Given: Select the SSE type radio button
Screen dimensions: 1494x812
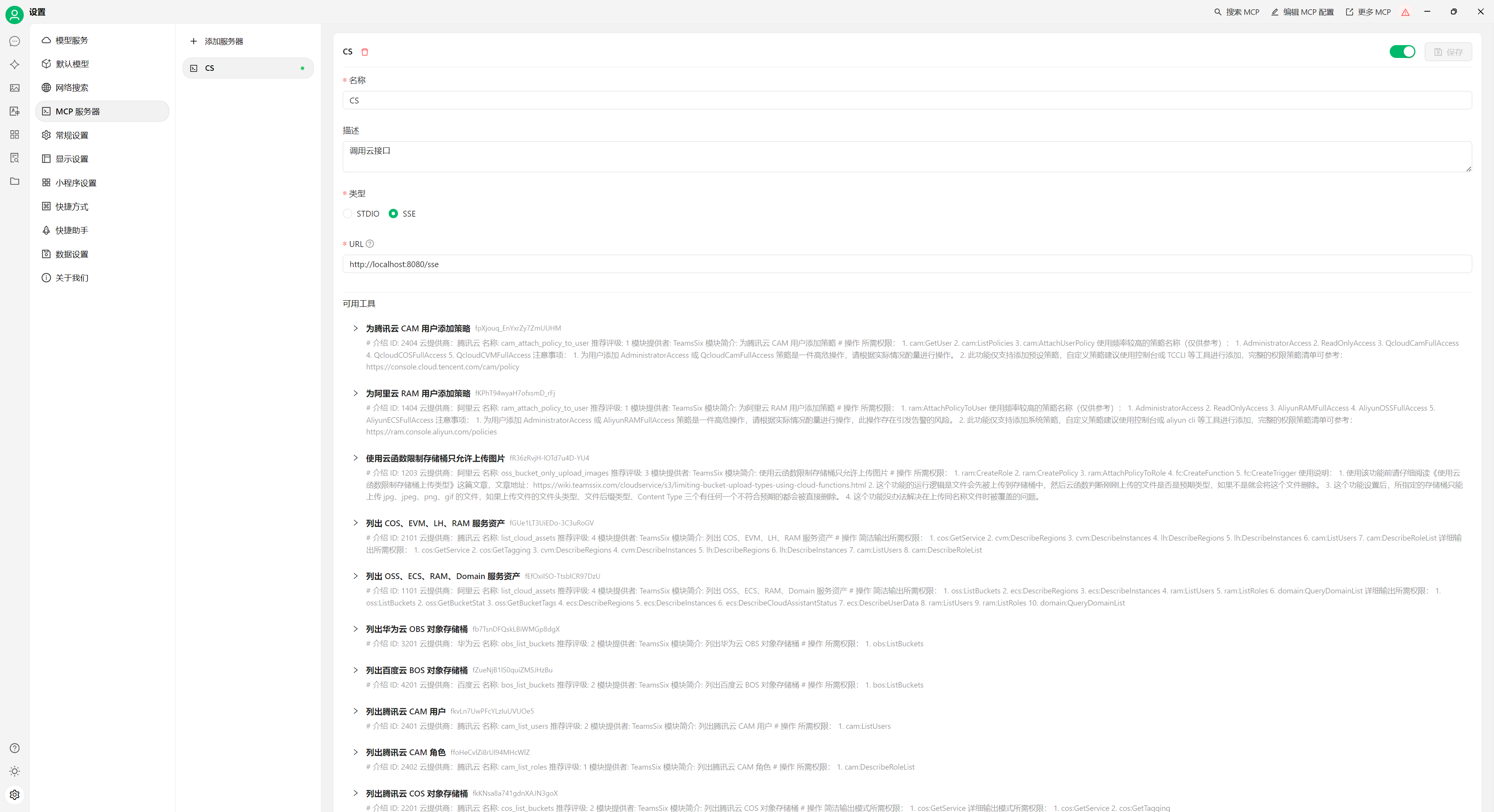Looking at the screenshot, I should click(x=393, y=214).
